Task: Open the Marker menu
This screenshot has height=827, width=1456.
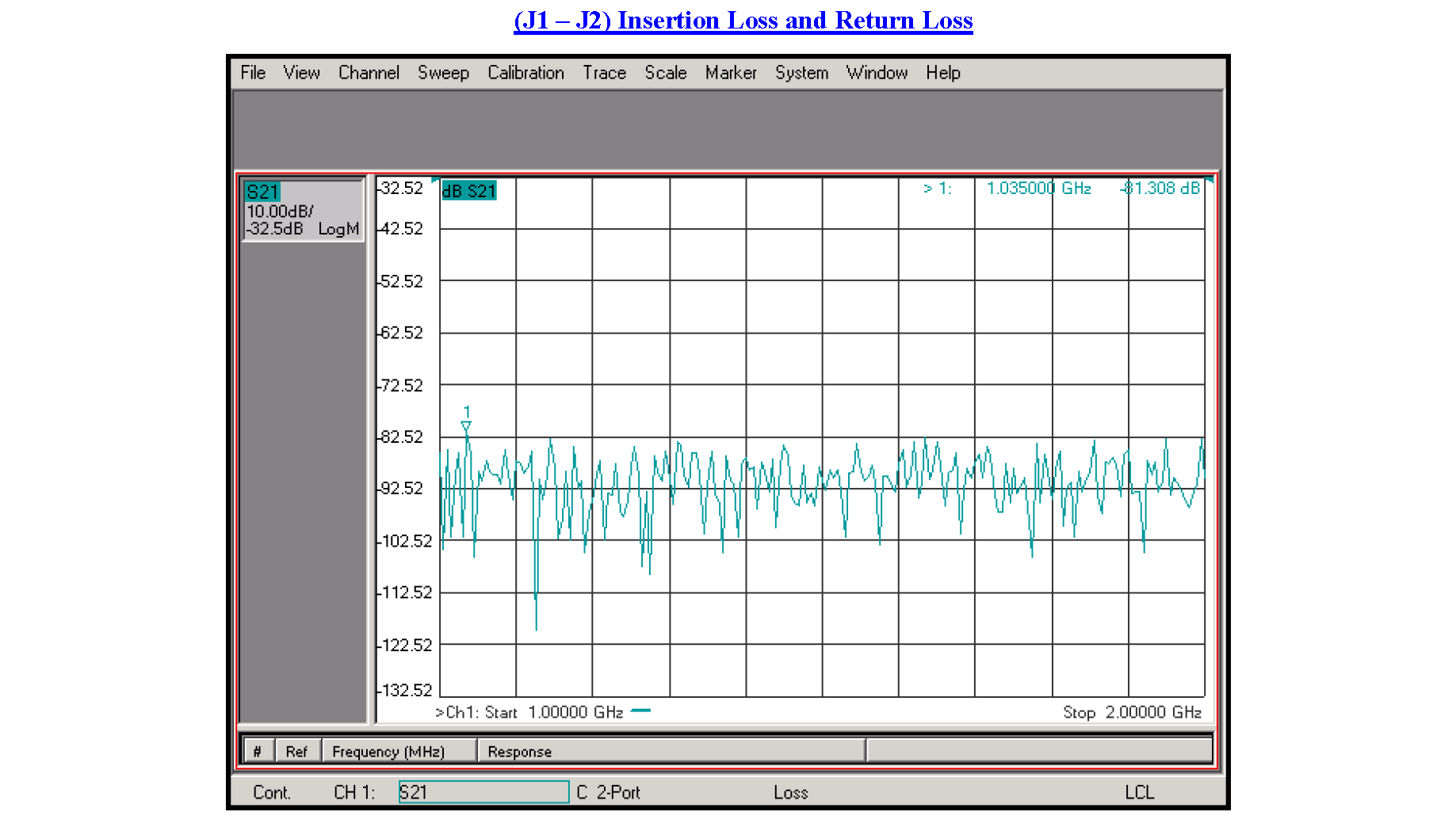Action: 730,73
